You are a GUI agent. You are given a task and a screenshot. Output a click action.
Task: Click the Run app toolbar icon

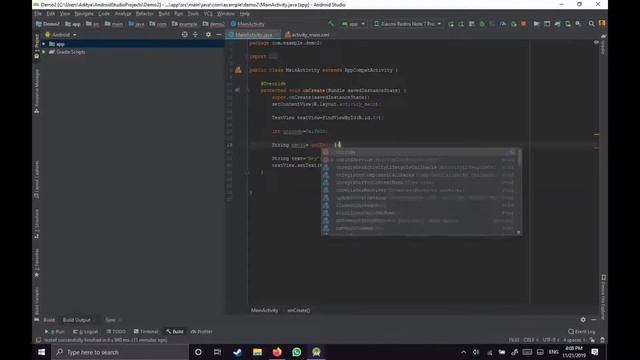point(451,24)
